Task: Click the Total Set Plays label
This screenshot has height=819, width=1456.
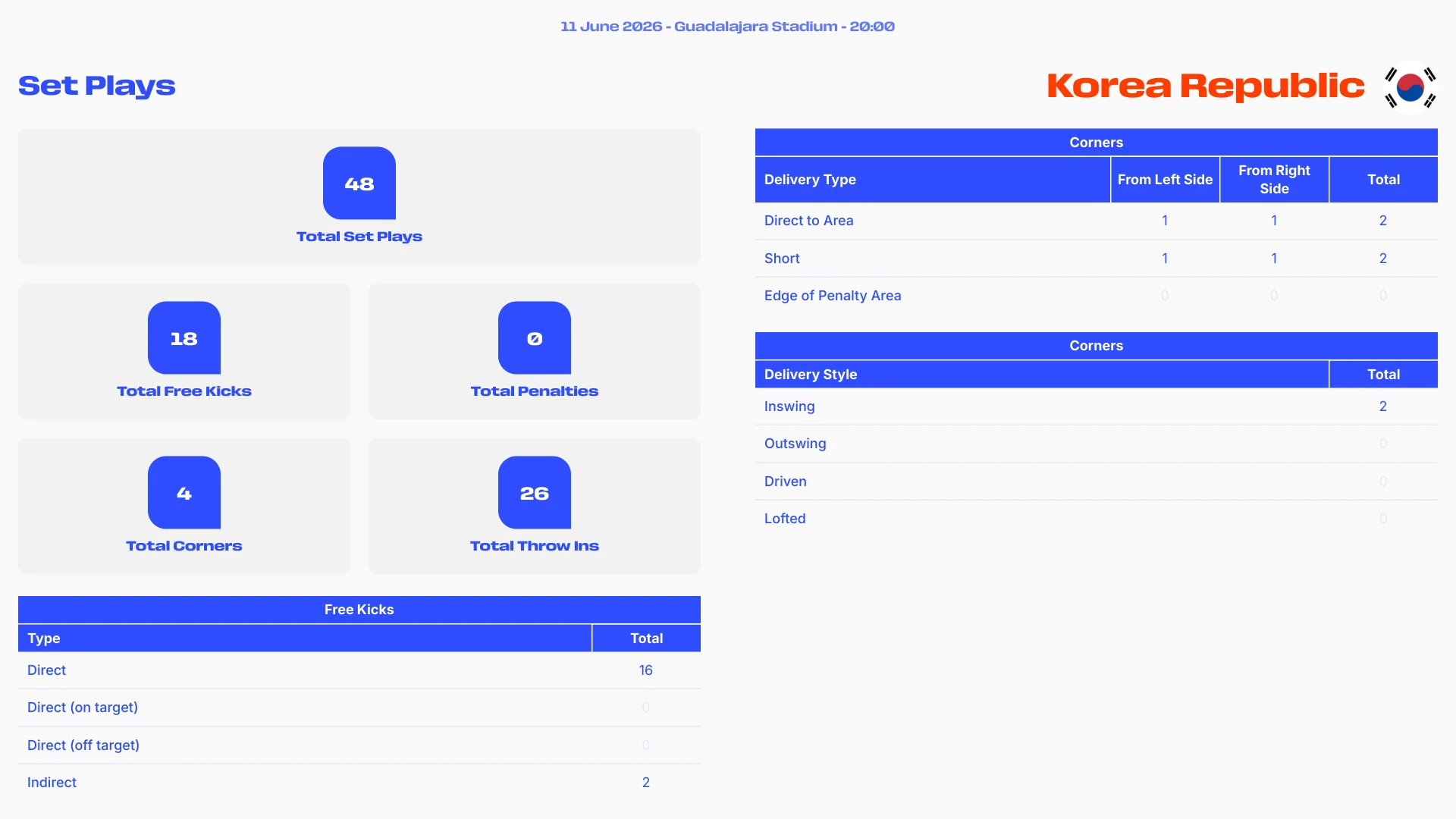Action: (x=359, y=237)
